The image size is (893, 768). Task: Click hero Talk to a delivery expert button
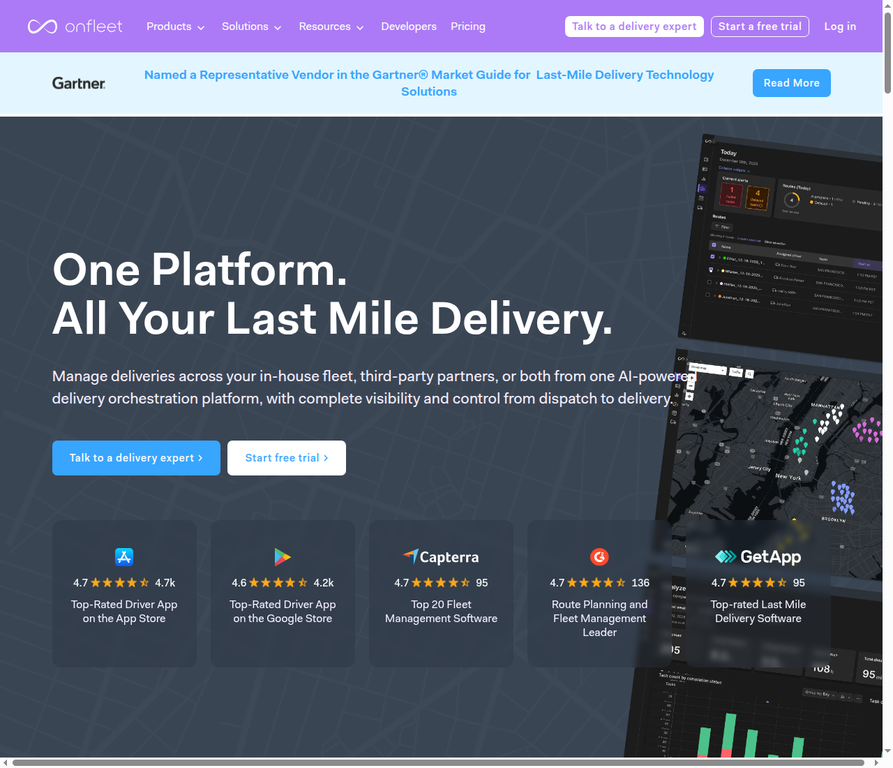(x=136, y=458)
